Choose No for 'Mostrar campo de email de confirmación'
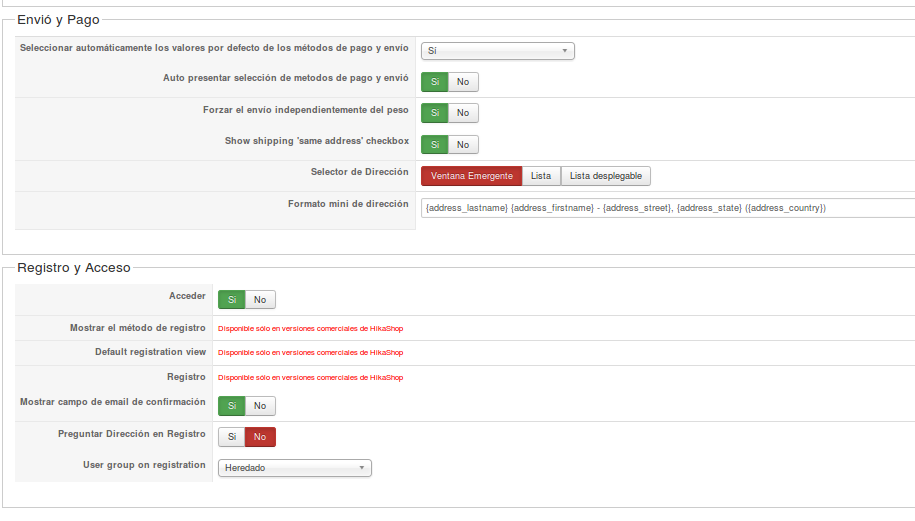Image resolution: width=915 pixels, height=521 pixels. tap(260, 405)
